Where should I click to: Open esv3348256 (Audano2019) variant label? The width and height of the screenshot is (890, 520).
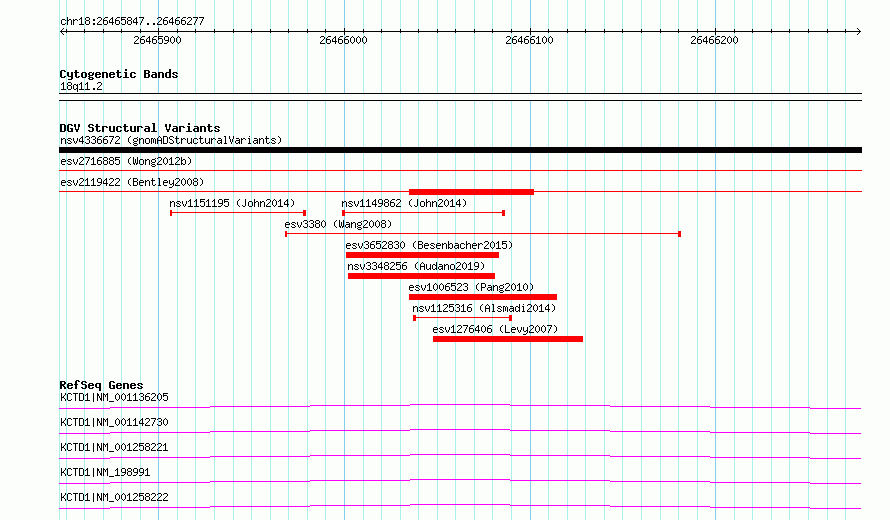[x=416, y=266]
